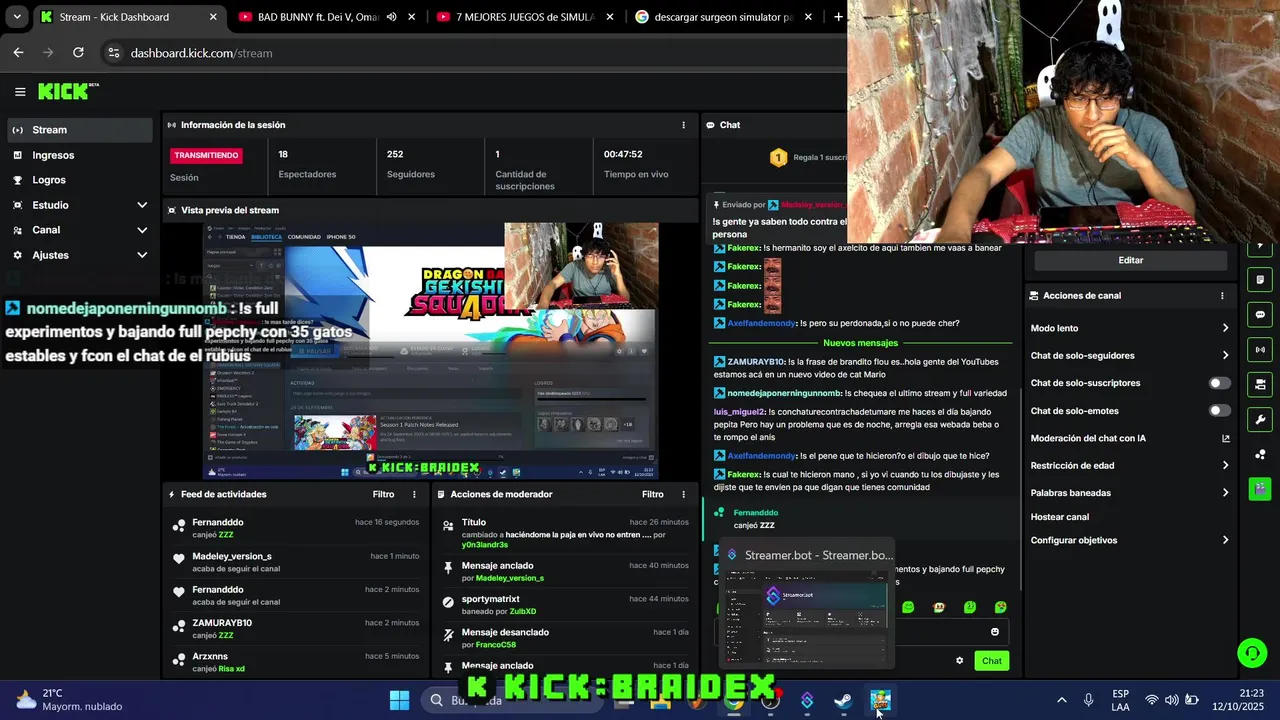Go back with the browser back arrow
The width and height of the screenshot is (1280, 720).
(x=18, y=53)
